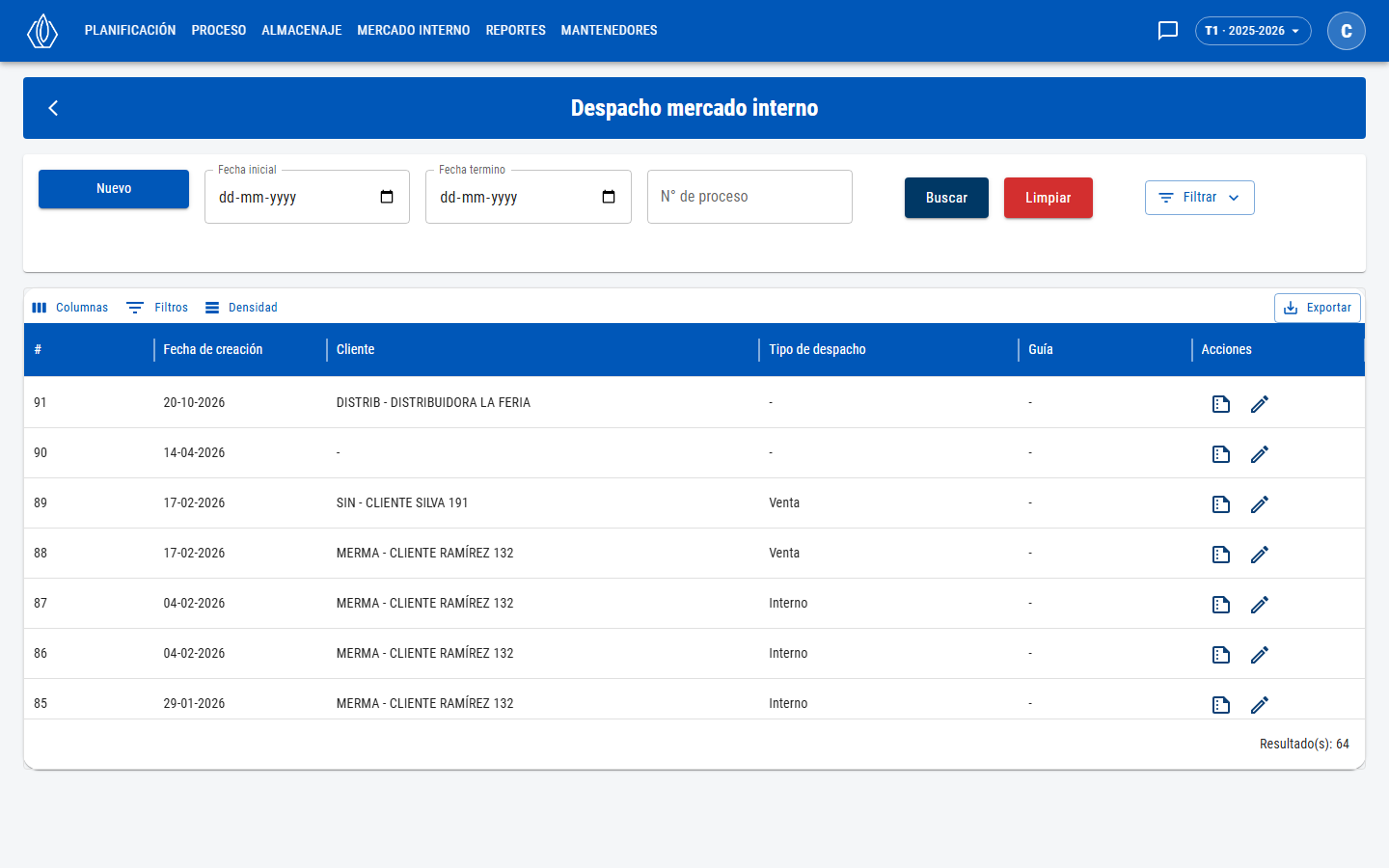
Task: Open the MERCADO INTERNO menu
Action: pyautogui.click(x=414, y=31)
